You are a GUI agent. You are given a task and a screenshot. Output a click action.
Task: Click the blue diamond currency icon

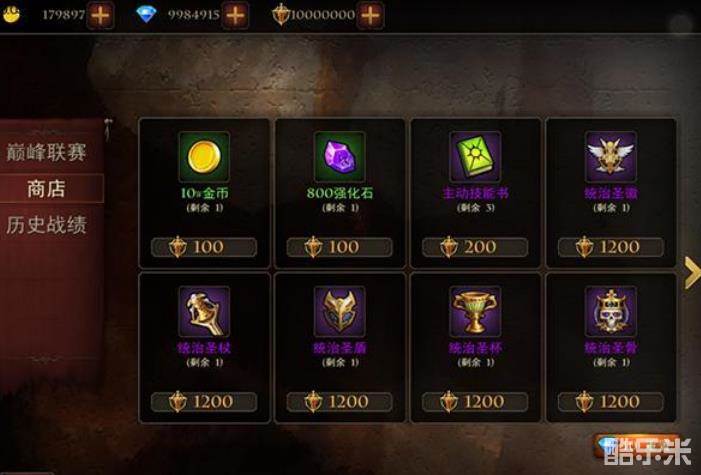[x=146, y=15]
